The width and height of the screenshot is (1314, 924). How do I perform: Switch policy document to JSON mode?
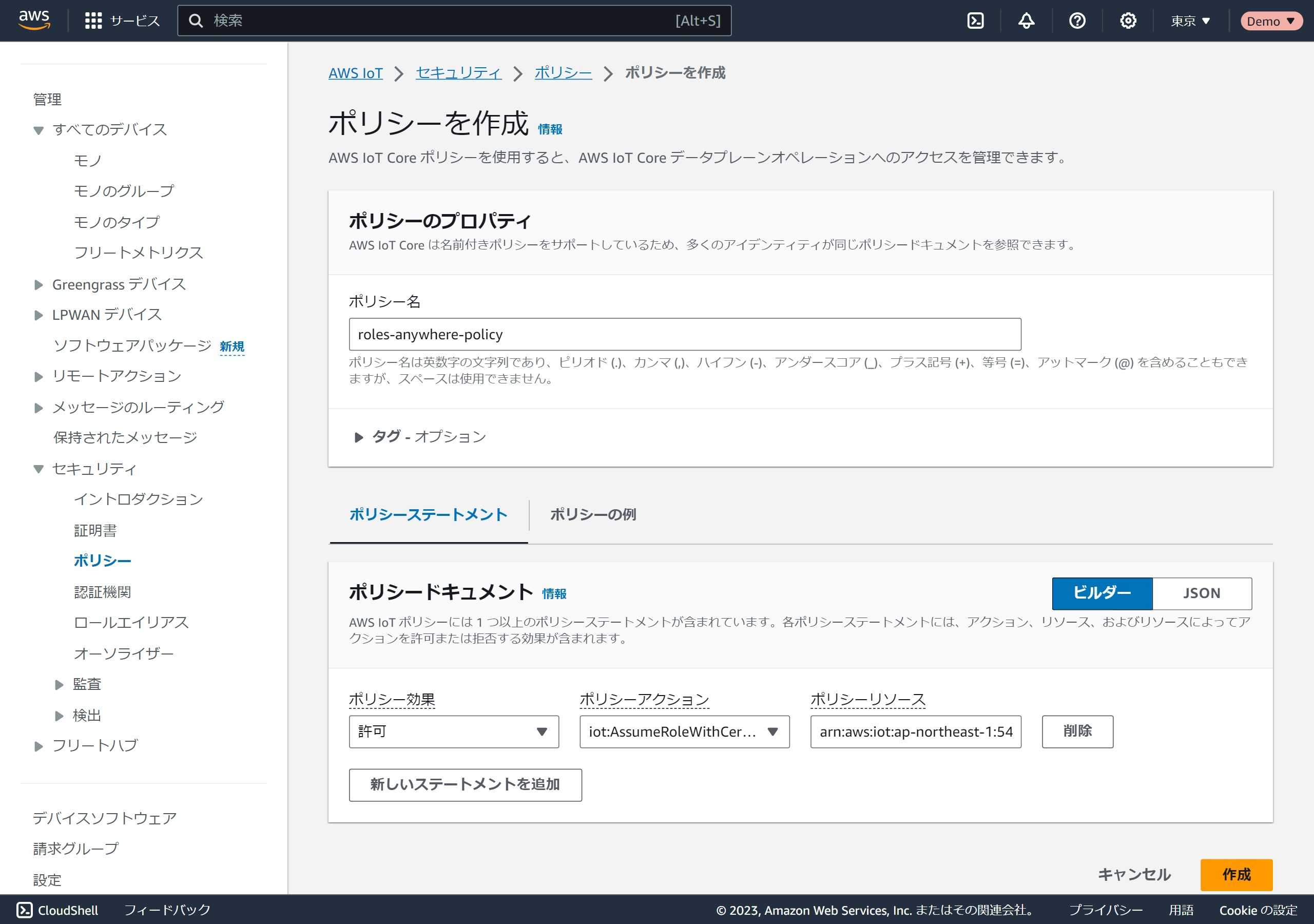[x=1201, y=593]
